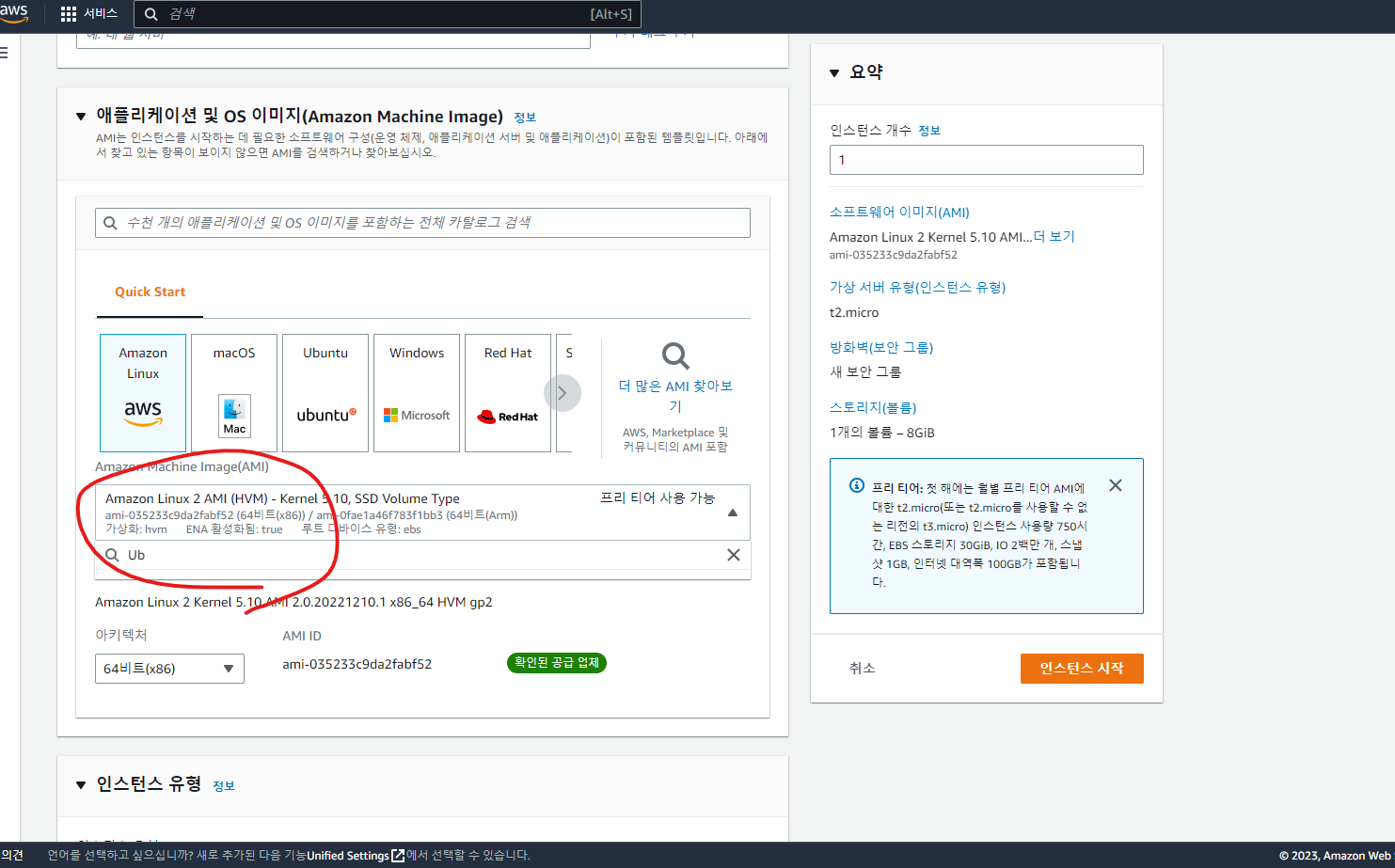The width and height of the screenshot is (1395, 868).
Task: Click AMI ID ami-035233c9da2fabf52 text
Action: tap(357, 664)
